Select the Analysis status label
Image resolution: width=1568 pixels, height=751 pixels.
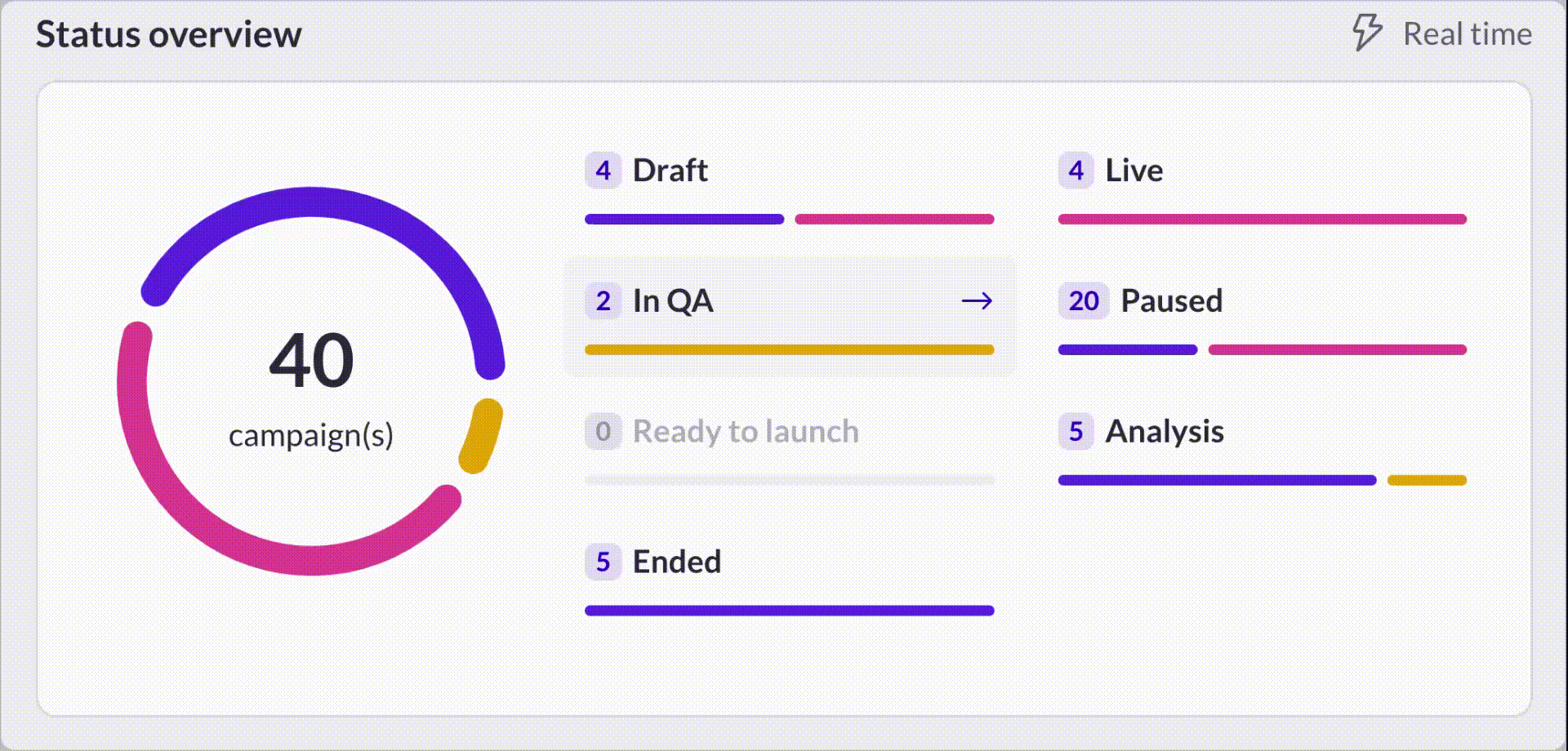click(x=1165, y=432)
